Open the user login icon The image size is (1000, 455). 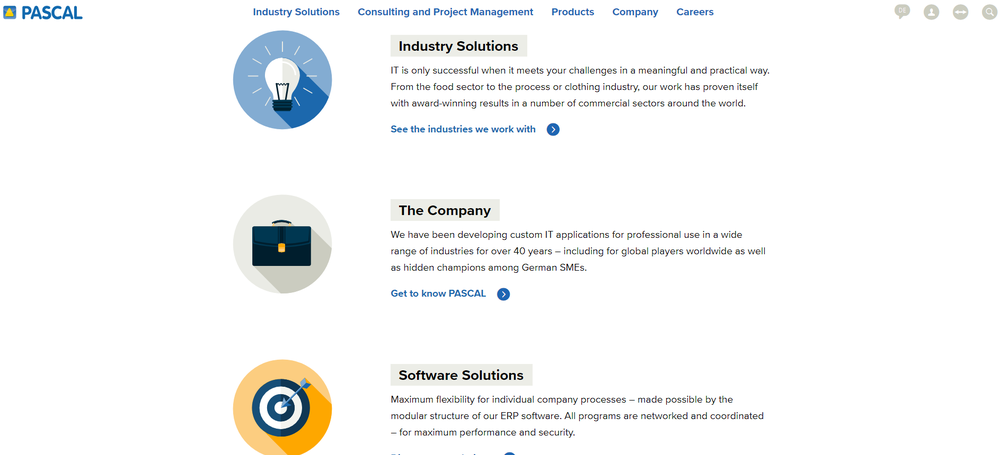[931, 11]
